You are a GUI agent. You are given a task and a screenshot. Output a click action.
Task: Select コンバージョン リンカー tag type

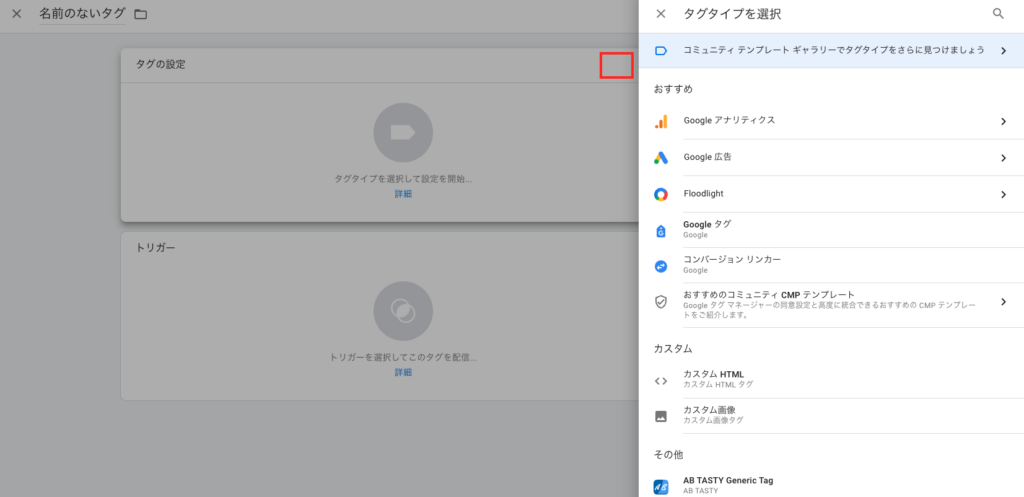pos(831,265)
